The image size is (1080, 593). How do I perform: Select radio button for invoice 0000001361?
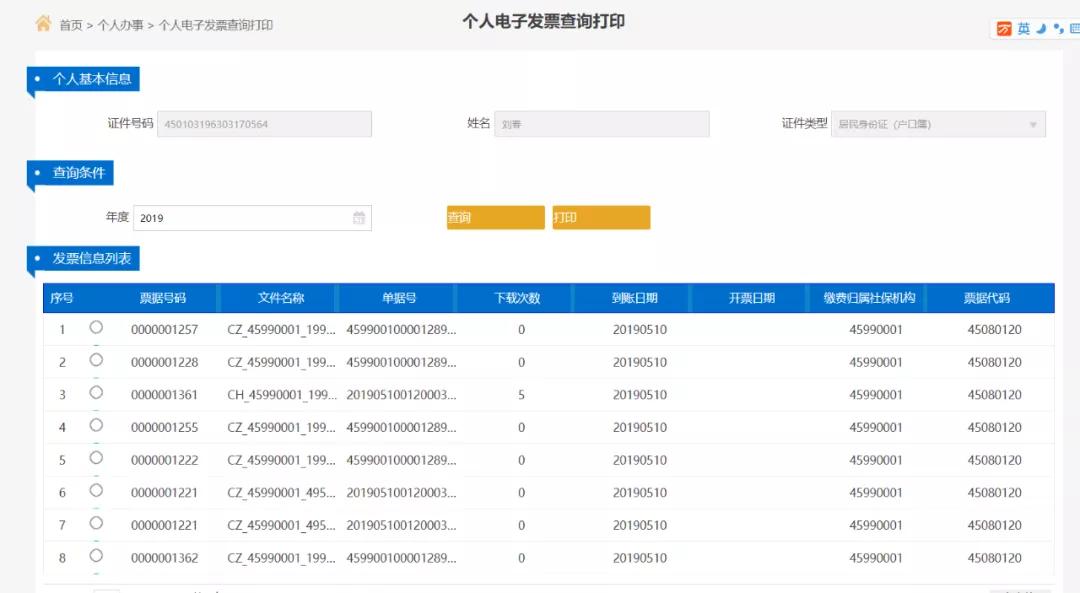(x=96, y=393)
